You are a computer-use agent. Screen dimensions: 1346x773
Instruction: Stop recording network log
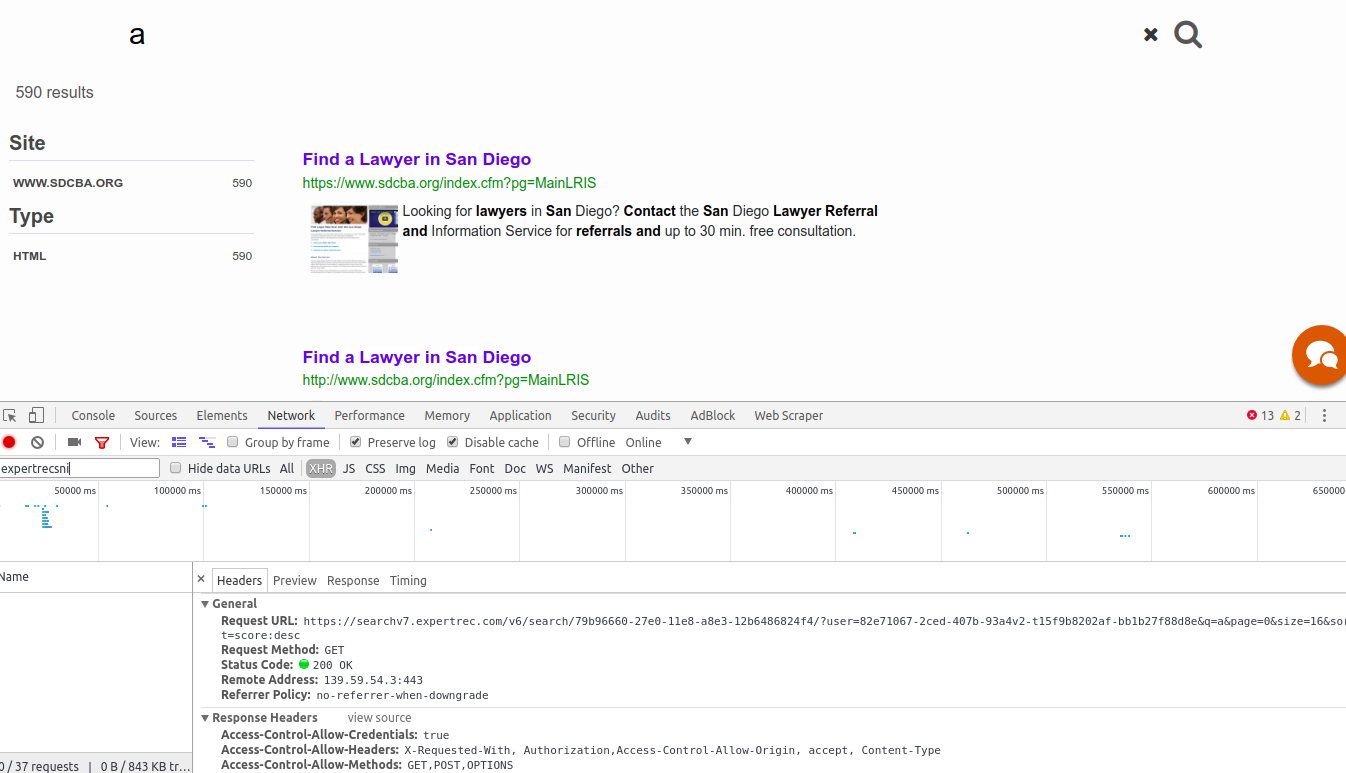10,441
